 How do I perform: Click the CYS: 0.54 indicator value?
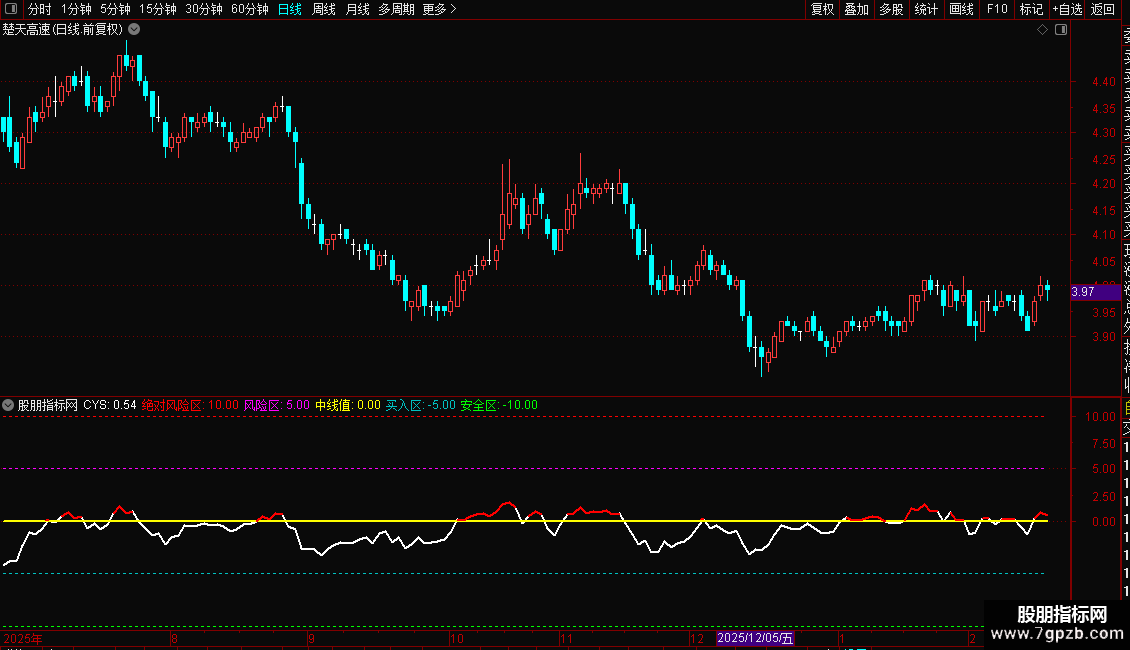click(110, 405)
